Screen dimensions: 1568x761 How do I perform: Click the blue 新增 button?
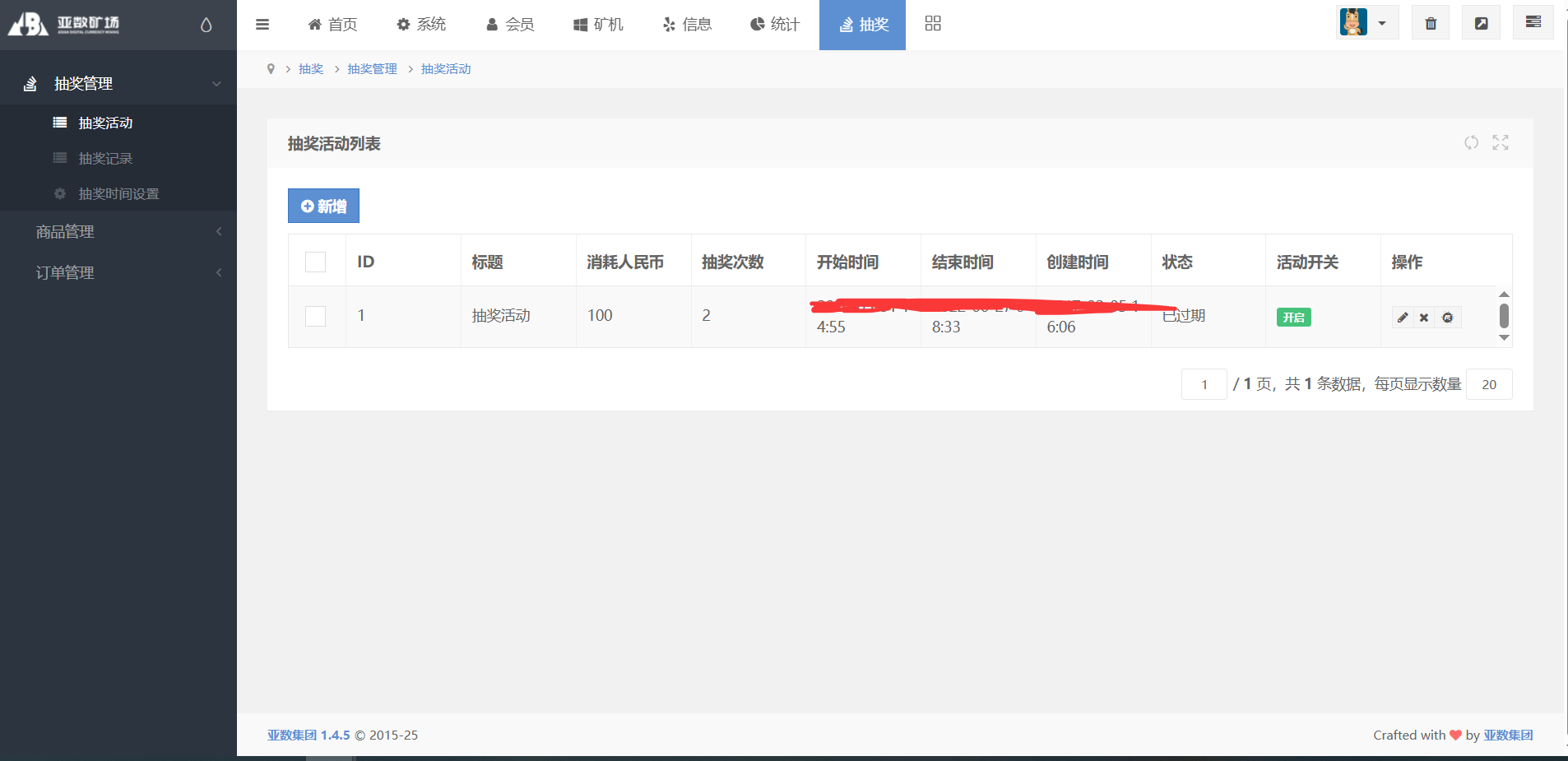(x=323, y=206)
